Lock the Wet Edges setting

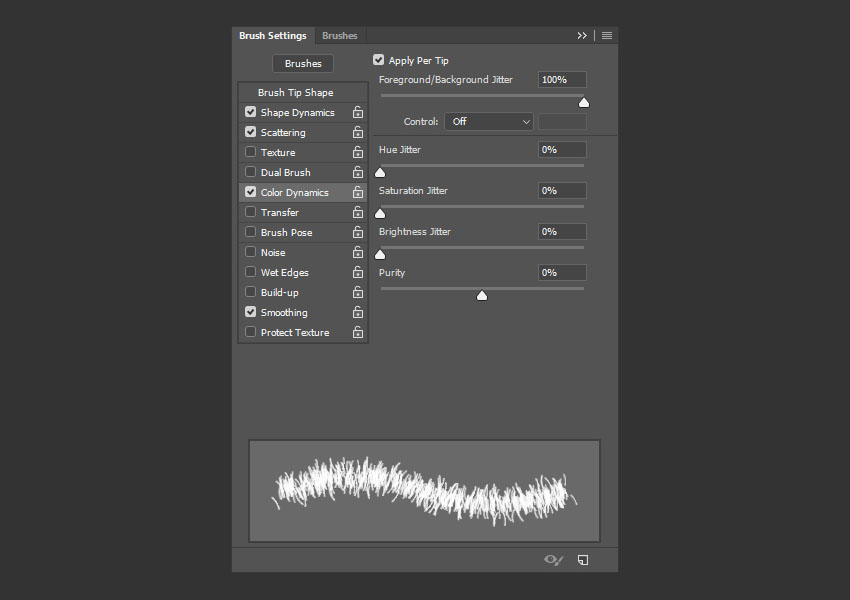coord(357,272)
